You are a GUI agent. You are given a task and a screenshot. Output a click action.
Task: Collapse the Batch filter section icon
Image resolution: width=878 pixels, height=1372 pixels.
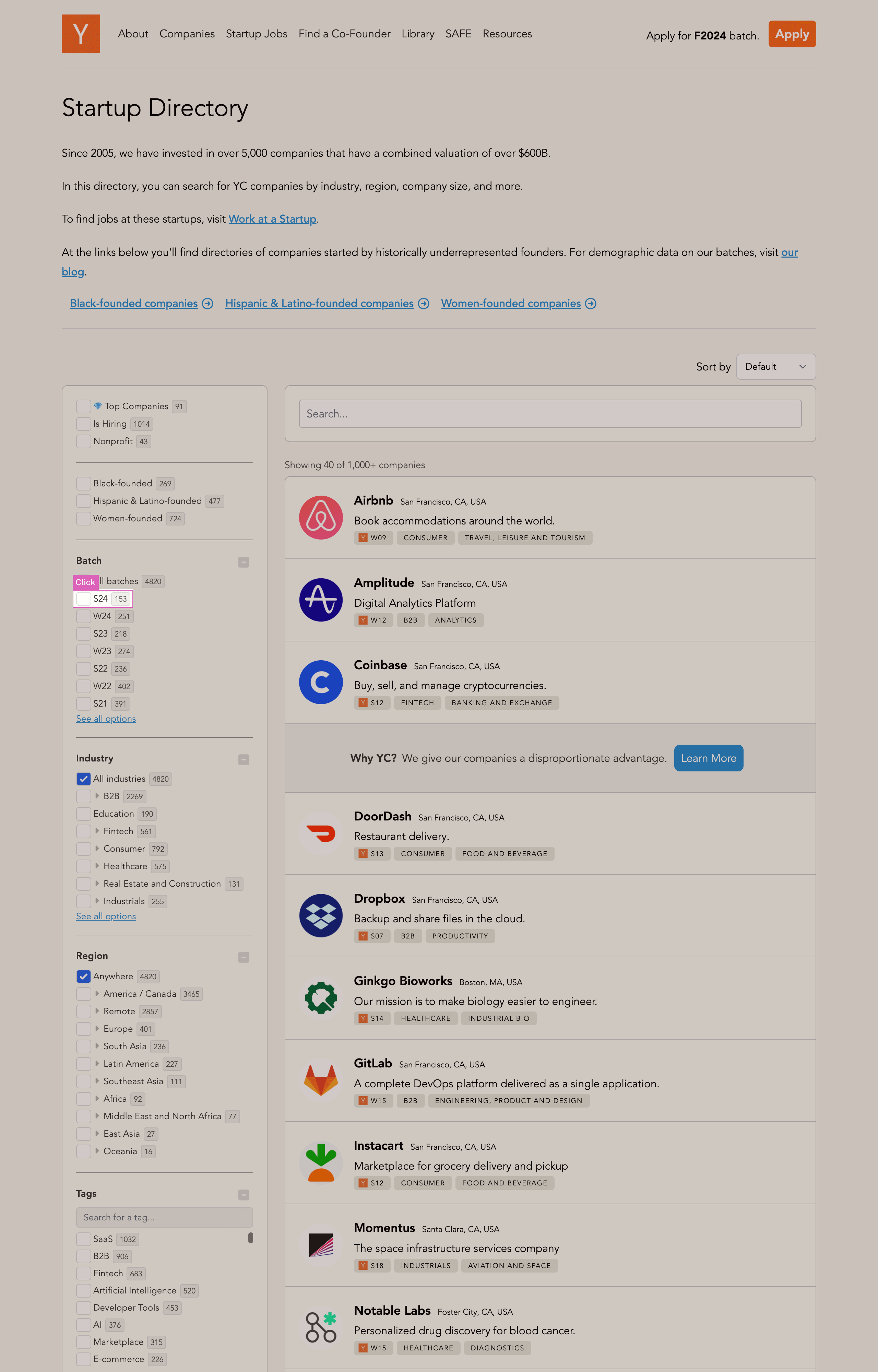(244, 562)
